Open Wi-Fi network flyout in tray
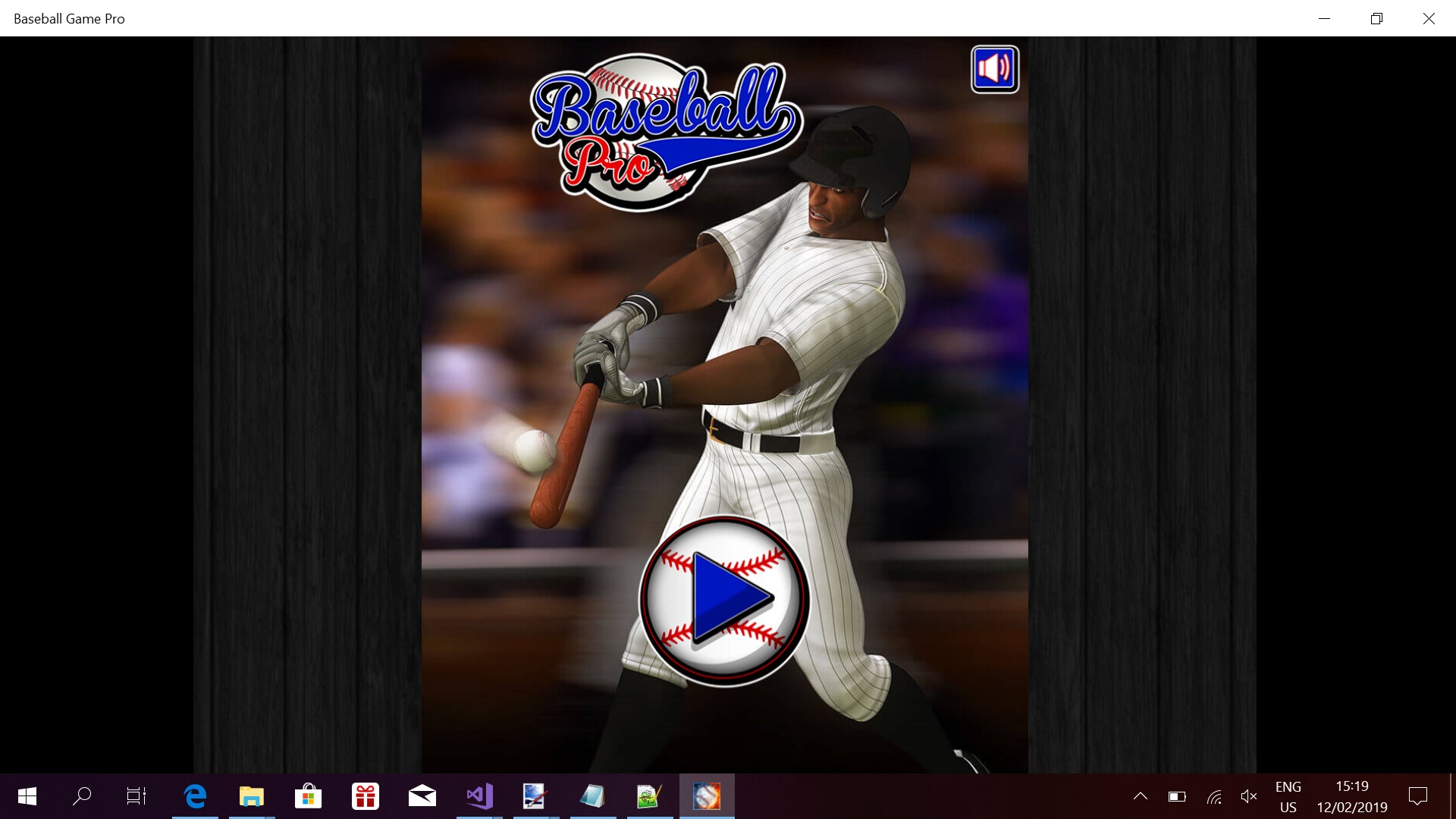This screenshot has height=819, width=1456. 1214,796
